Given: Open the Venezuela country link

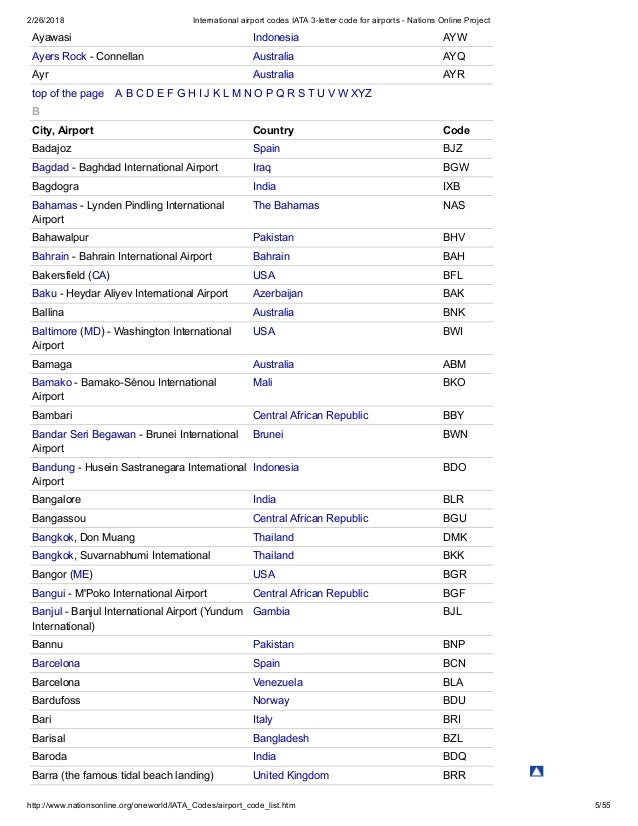Looking at the screenshot, I should (x=278, y=682).
